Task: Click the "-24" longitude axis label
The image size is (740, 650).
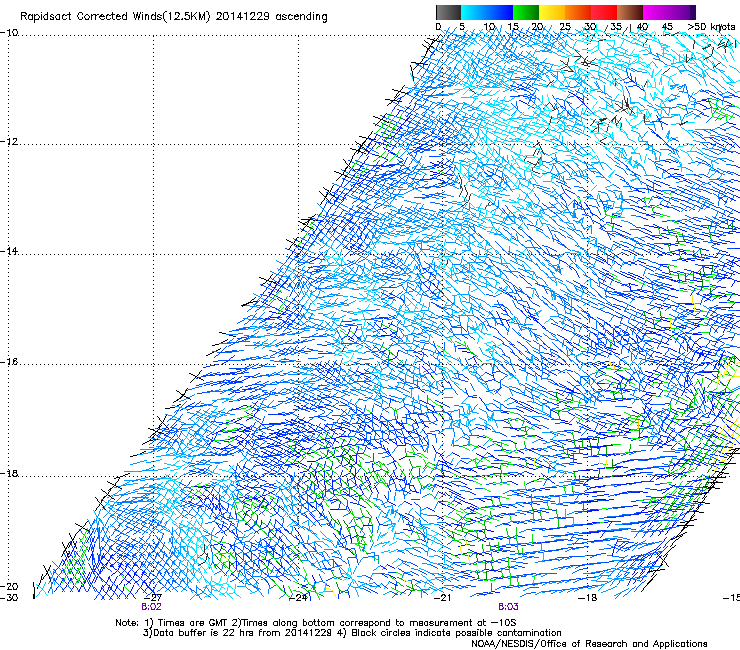Action: tap(298, 598)
